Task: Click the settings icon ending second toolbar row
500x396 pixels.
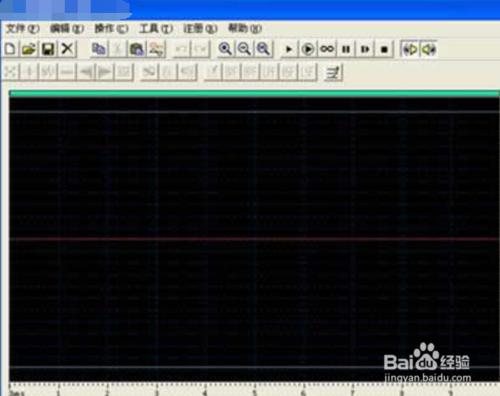Action: [333, 72]
